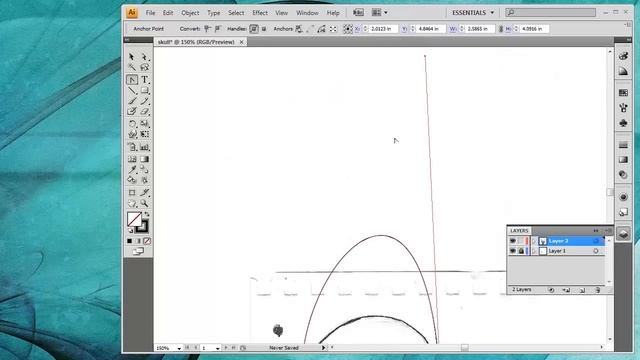Open the Edit menu
This screenshot has width=640, height=360.
[x=168, y=13]
